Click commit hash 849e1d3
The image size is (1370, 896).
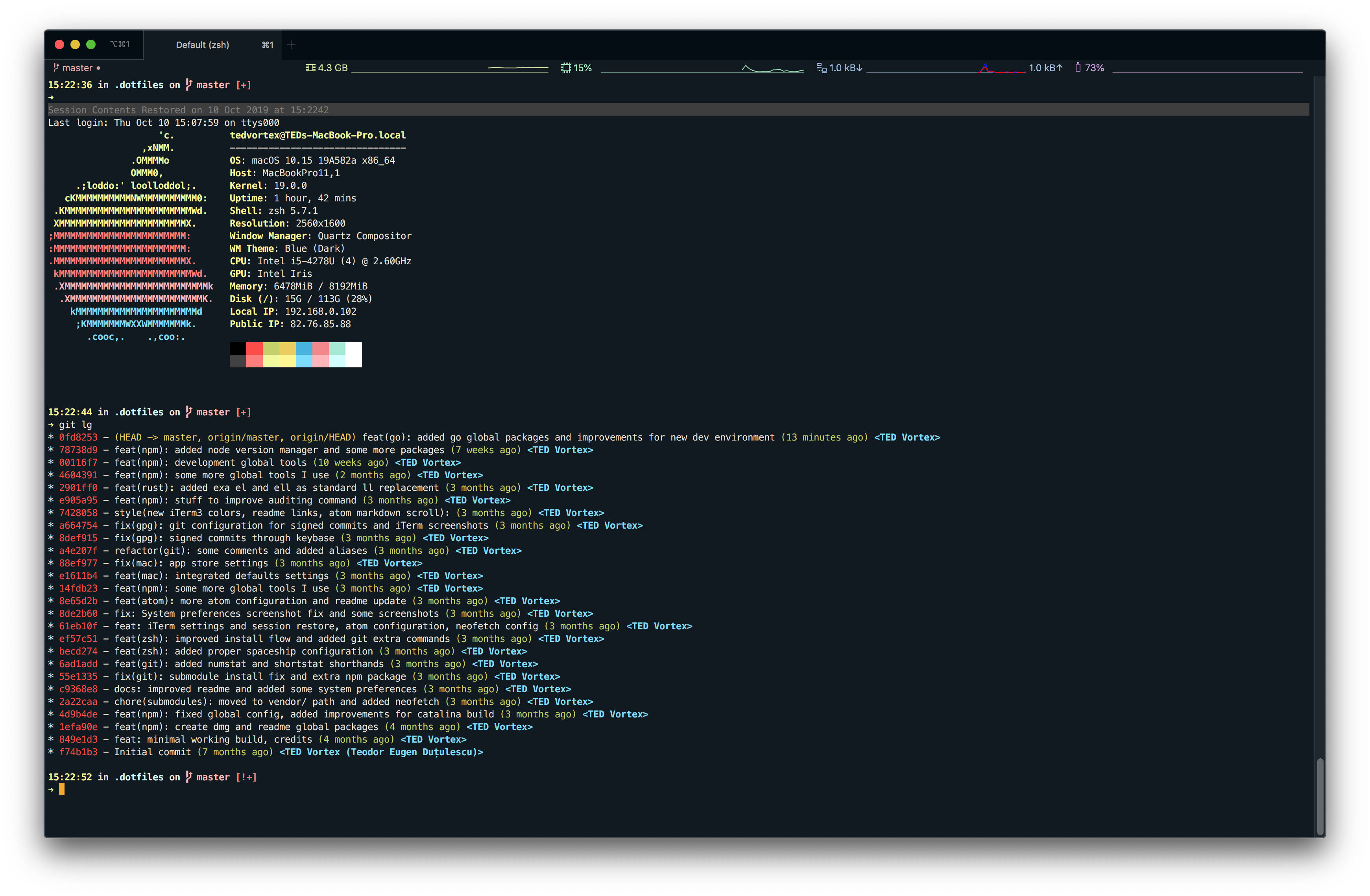coord(78,739)
